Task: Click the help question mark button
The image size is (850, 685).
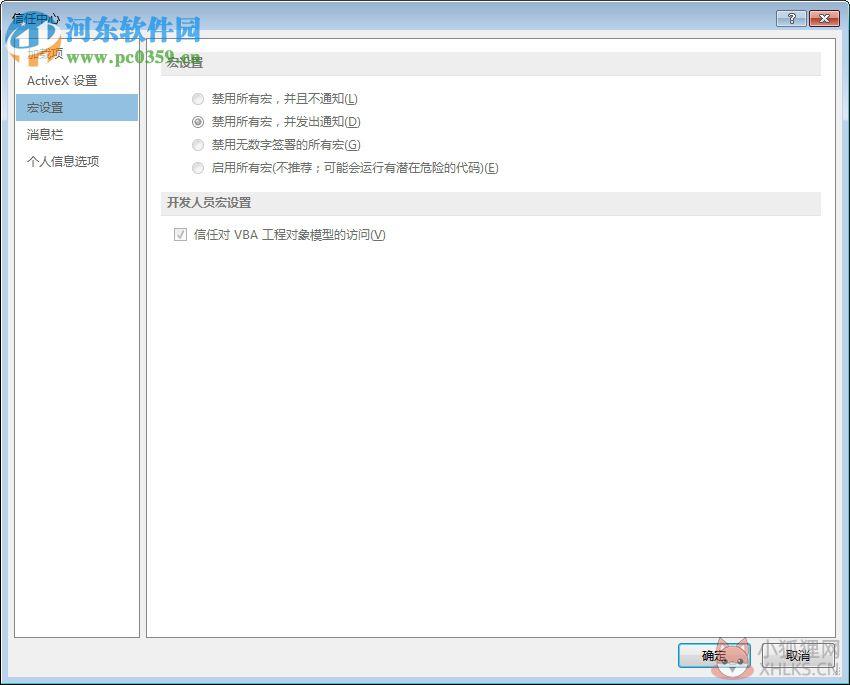Action: pyautogui.click(x=791, y=19)
